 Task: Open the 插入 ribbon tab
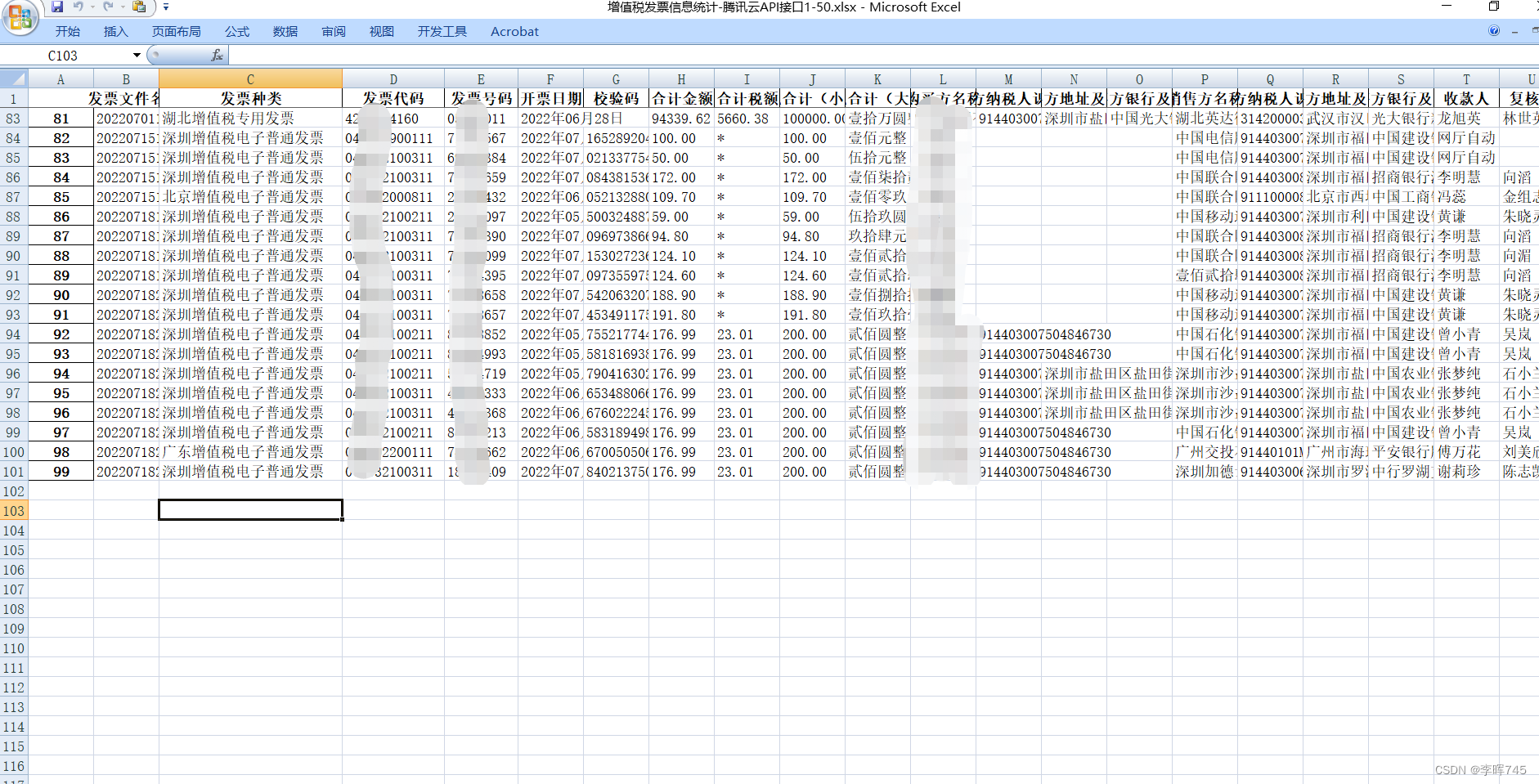[x=116, y=32]
